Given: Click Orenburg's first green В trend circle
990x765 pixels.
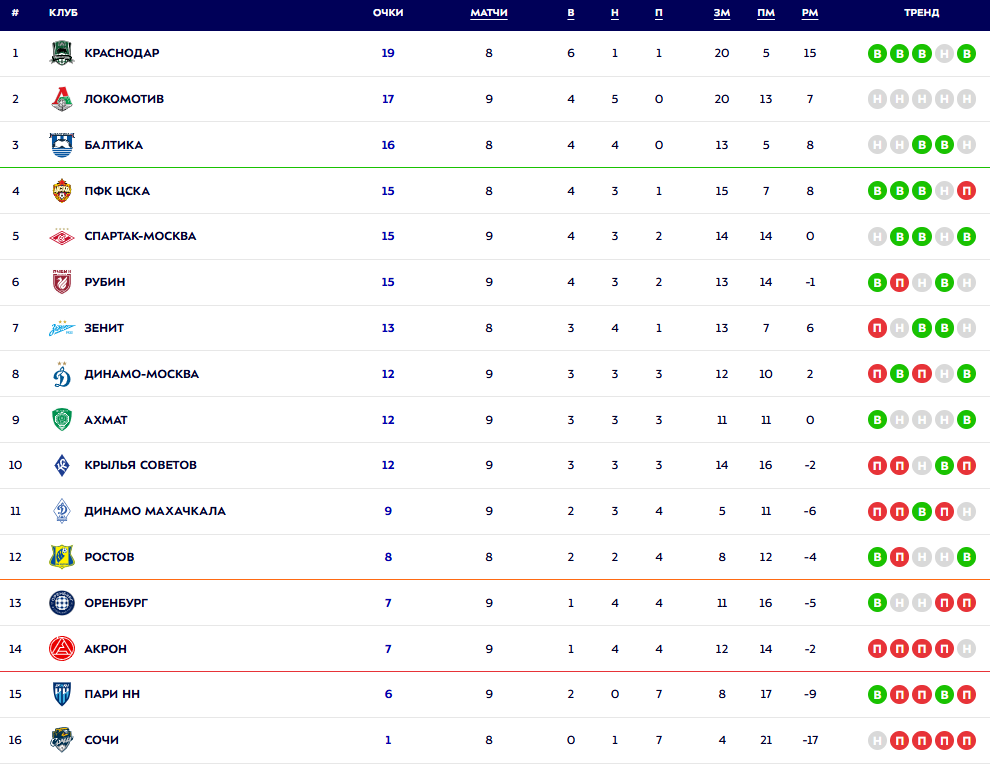Looking at the screenshot, I should pos(878,603).
